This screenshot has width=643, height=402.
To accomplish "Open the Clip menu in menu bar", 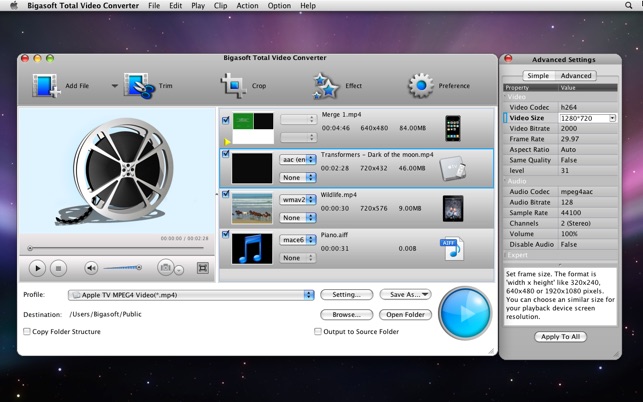I will tap(220, 6).
